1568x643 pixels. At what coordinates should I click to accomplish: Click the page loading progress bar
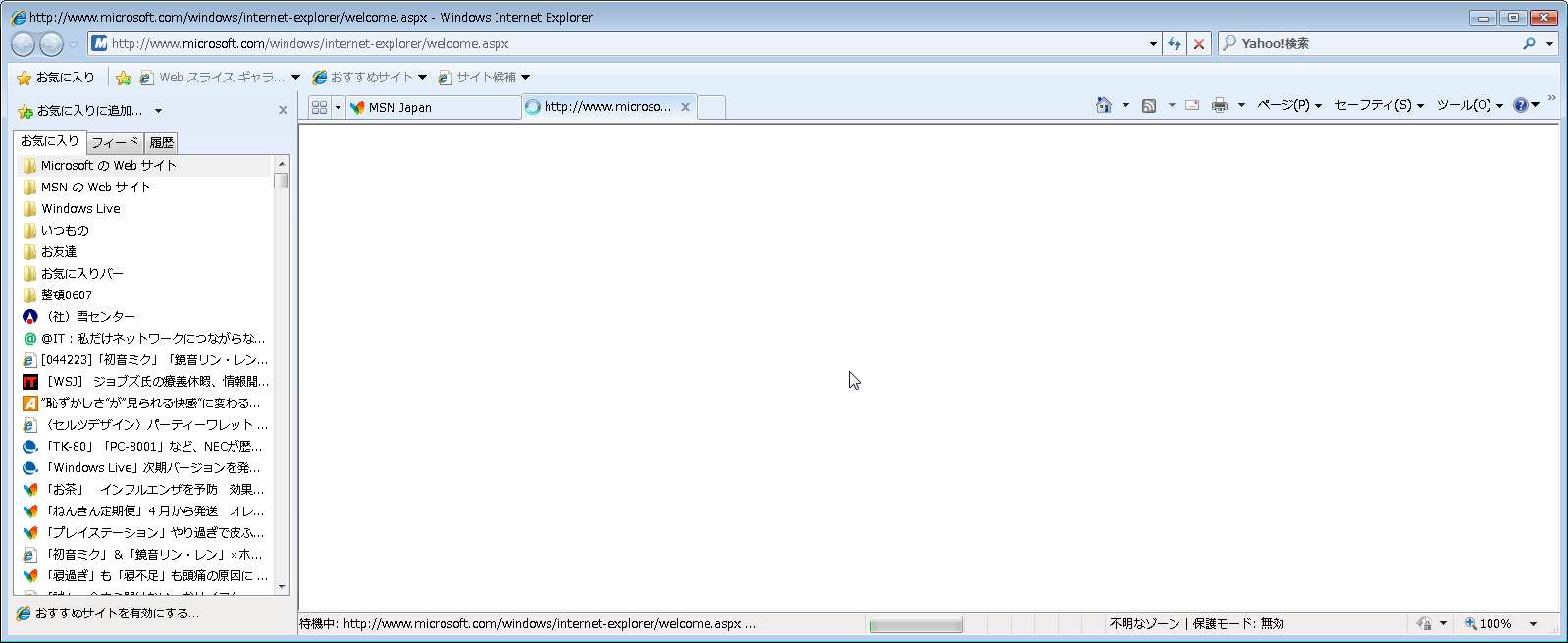coord(915,624)
